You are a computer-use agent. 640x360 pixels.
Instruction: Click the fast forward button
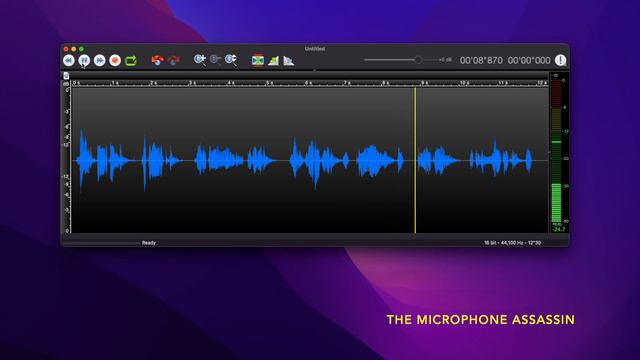coord(100,60)
